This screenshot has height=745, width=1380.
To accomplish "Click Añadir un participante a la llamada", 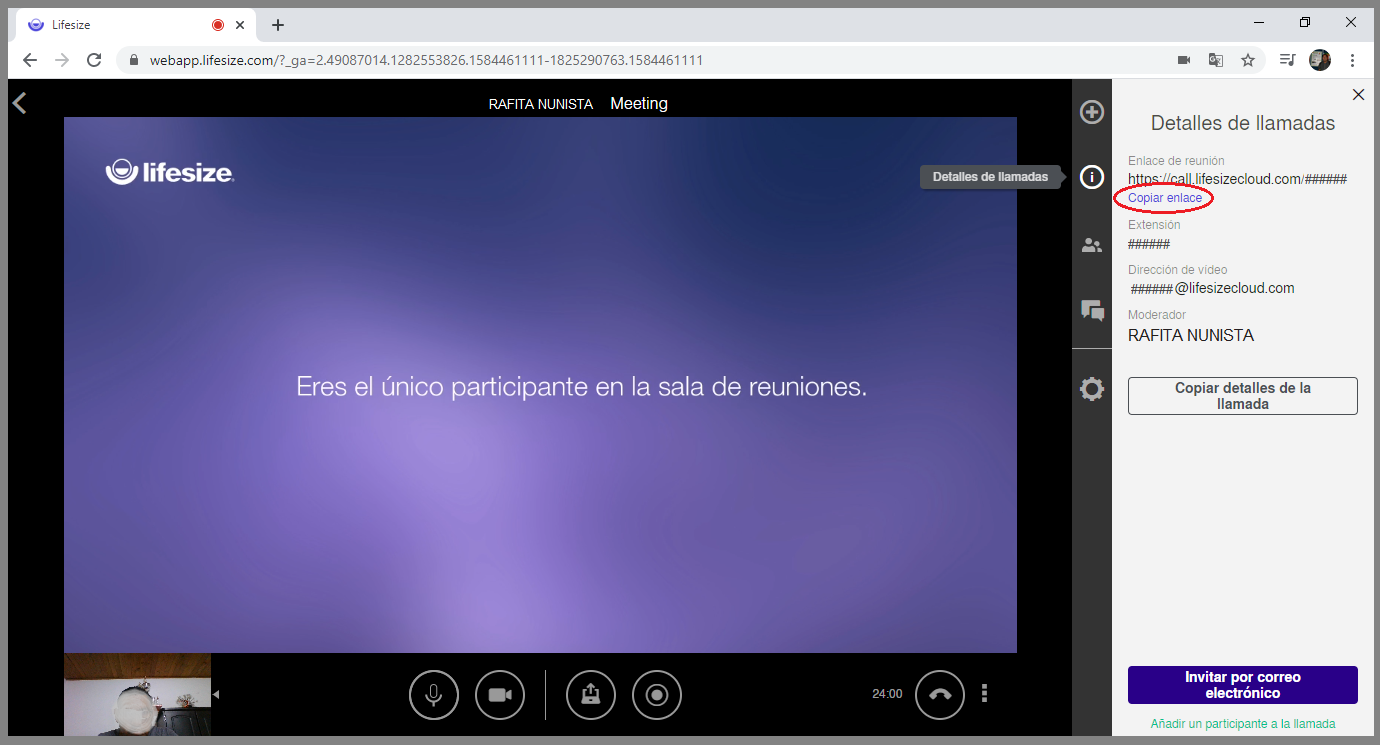I will click(x=1243, y=723).
